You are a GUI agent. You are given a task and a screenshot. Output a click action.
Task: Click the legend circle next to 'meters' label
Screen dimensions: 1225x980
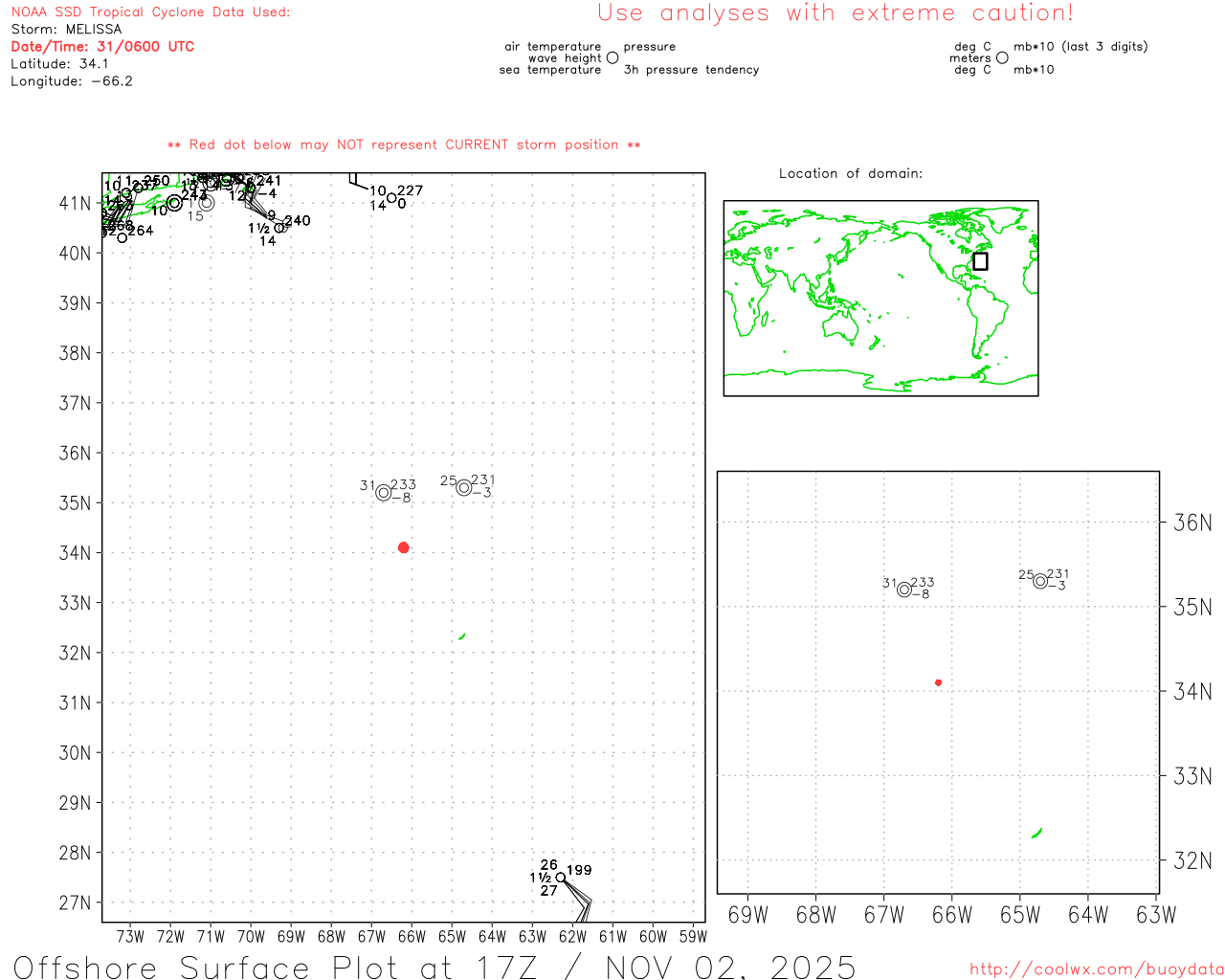(x=1002, y=58)
